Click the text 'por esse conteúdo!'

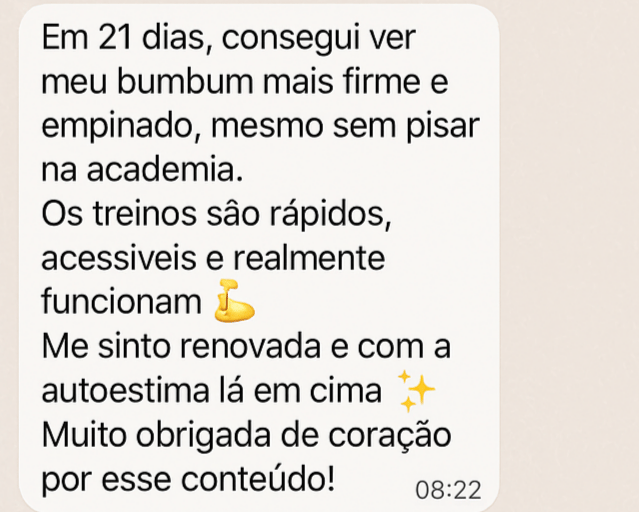pos(188,479)
